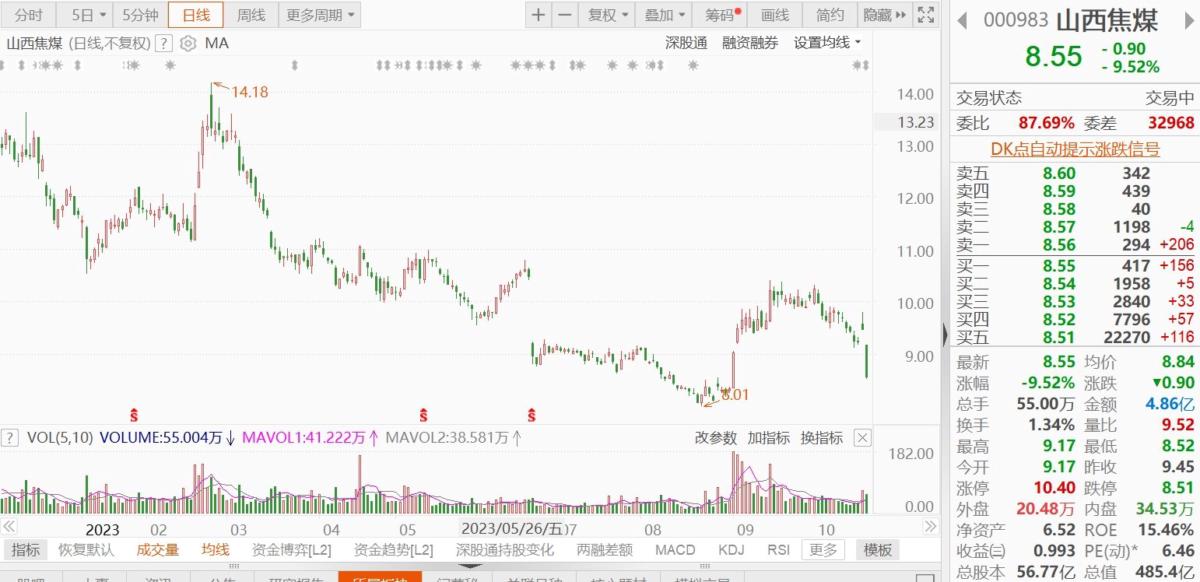
Task: Open 更多 indicators list
Action: (823, 549)
